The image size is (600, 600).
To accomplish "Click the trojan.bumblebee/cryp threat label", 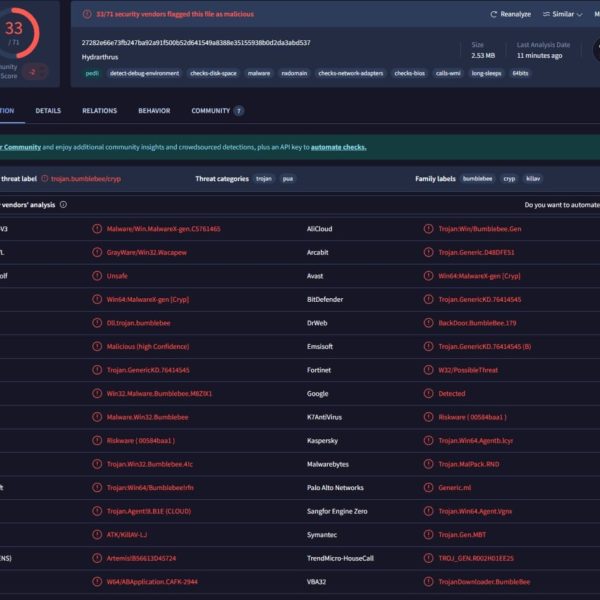I will (86, 179).
